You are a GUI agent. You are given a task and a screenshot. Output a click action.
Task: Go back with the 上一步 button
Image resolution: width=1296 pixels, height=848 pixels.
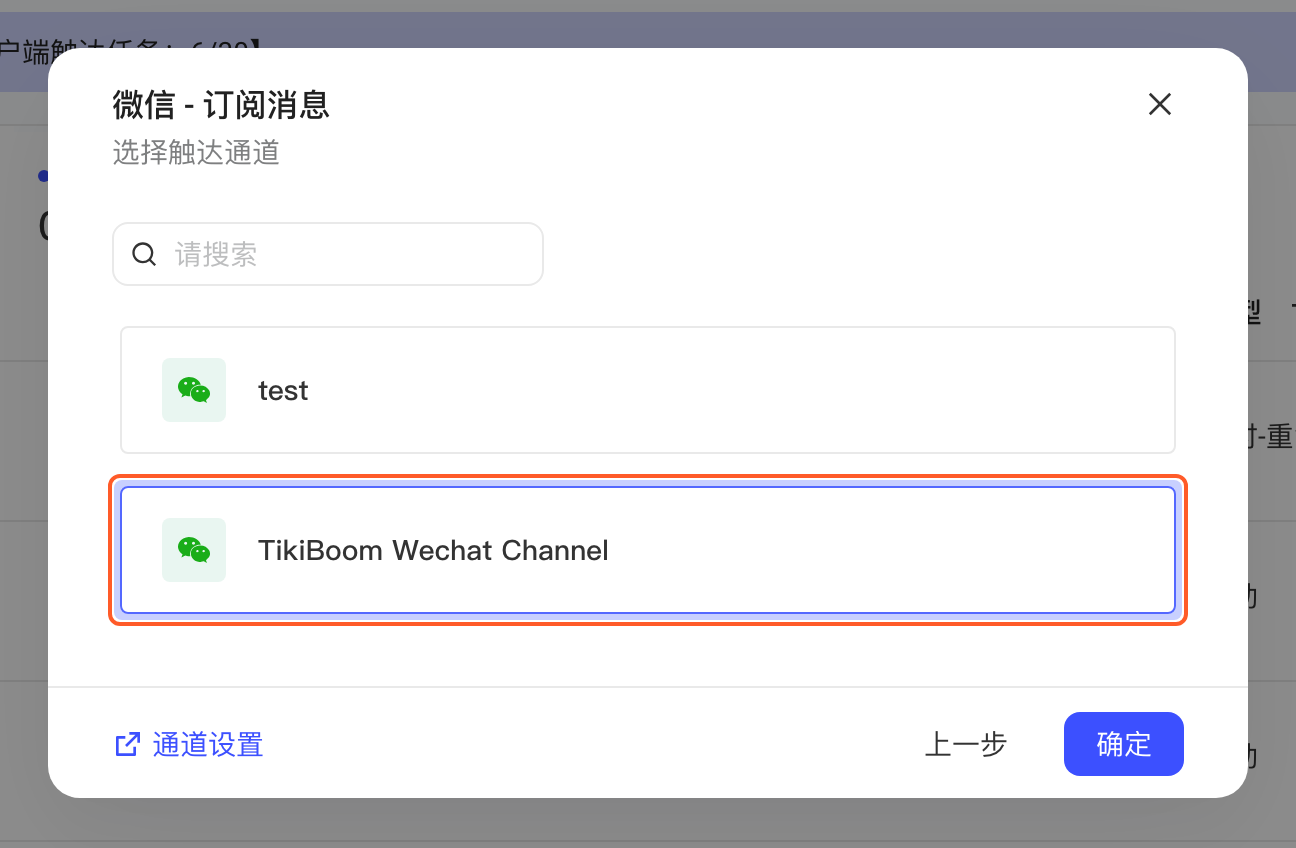965,744
